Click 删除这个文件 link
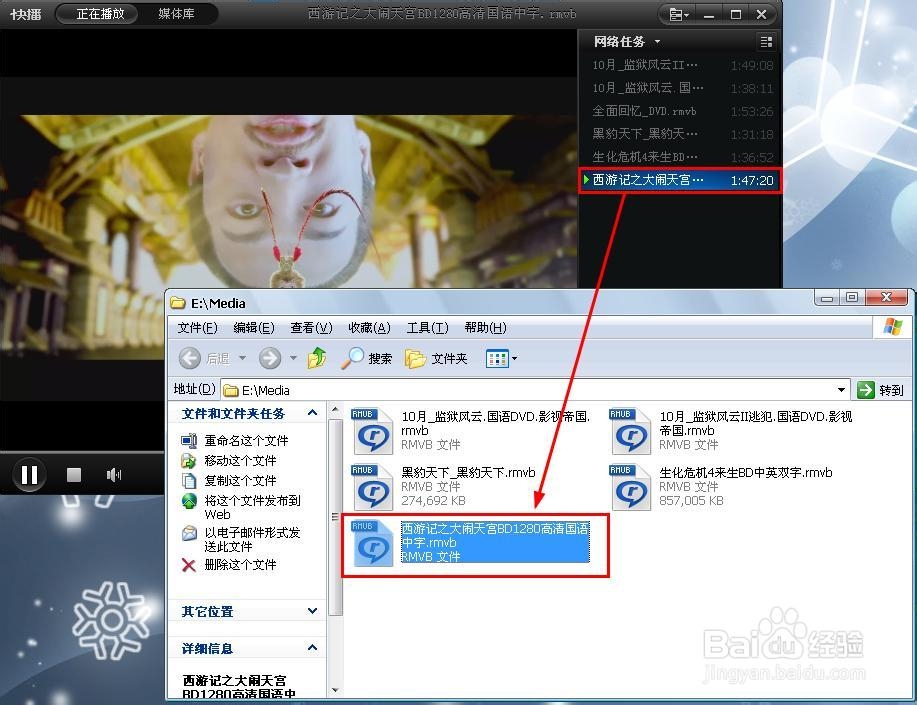The image size is (917, 705). click(x=240, y=565)
